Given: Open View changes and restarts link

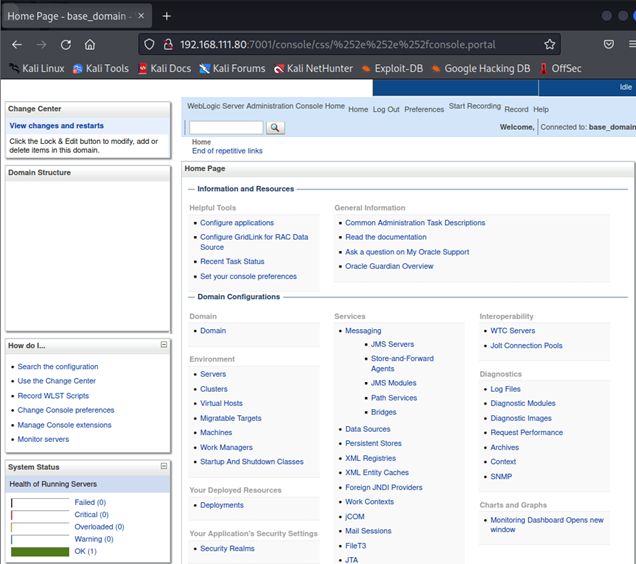Looking at the screenshot, I should [56, 126].
